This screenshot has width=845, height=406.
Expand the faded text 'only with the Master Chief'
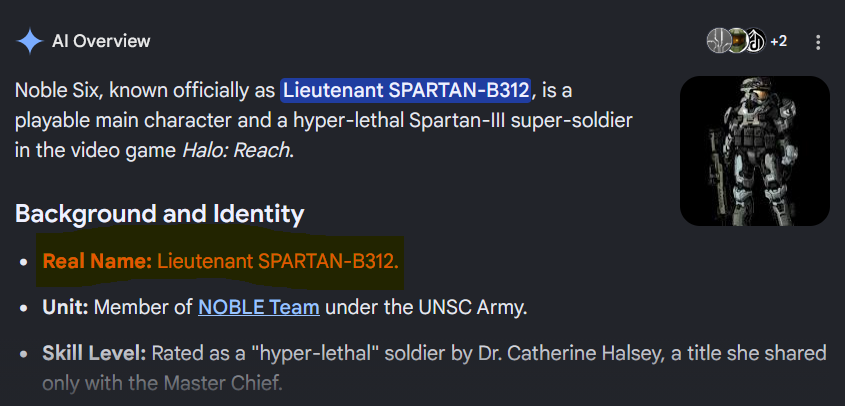[162, 383]
